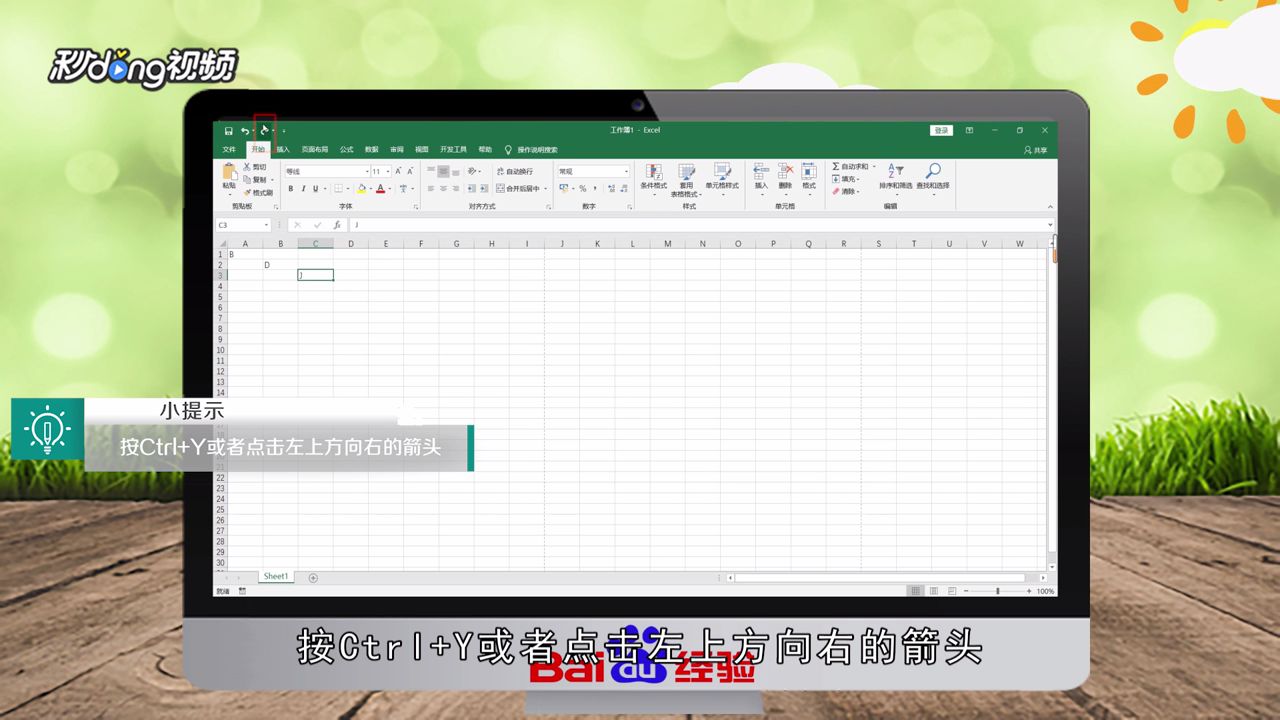Open Find and Select (查找和选择)
This screenshot has width=1280, height=720.
933,178
